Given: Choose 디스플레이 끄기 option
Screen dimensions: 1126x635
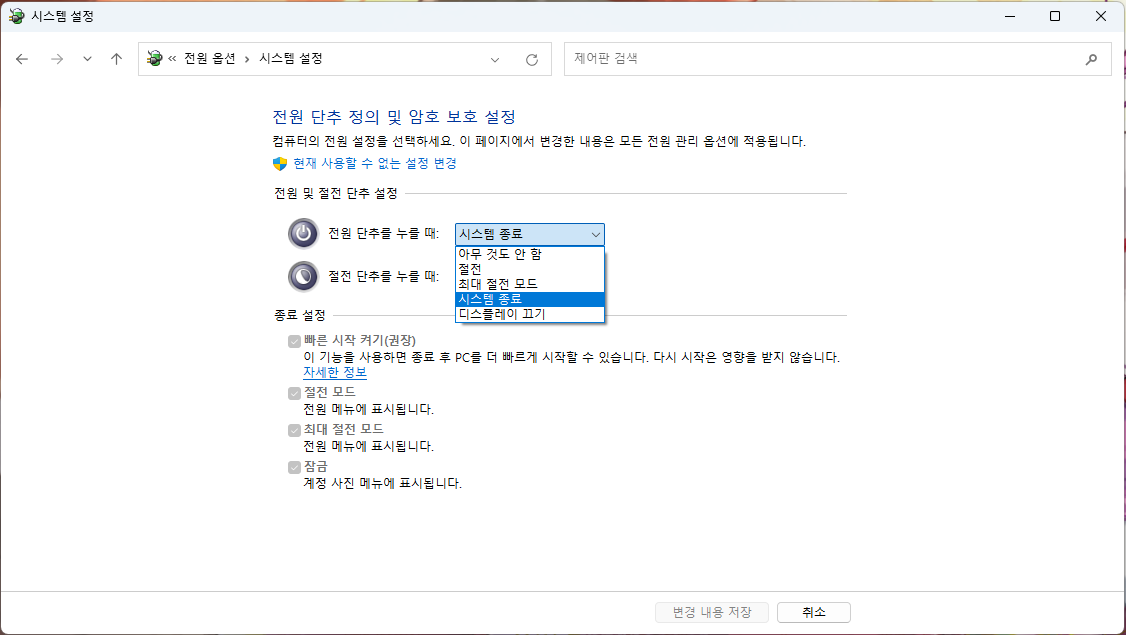Looking at the screenshot, I should click(501, 314).
